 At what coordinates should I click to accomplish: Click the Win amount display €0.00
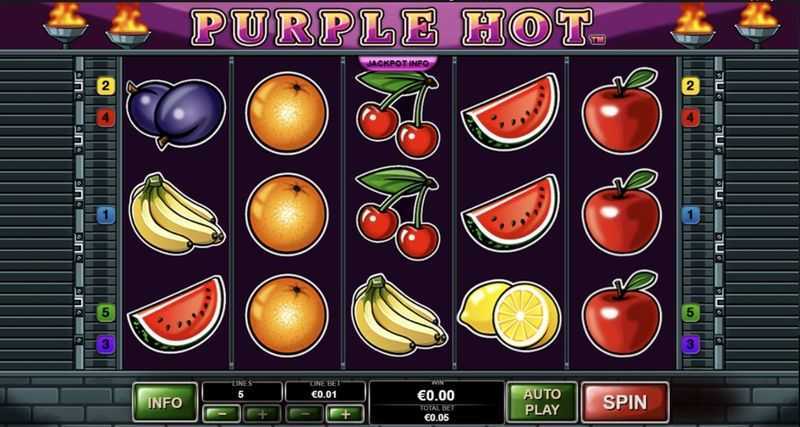click(x=437, y=394)
